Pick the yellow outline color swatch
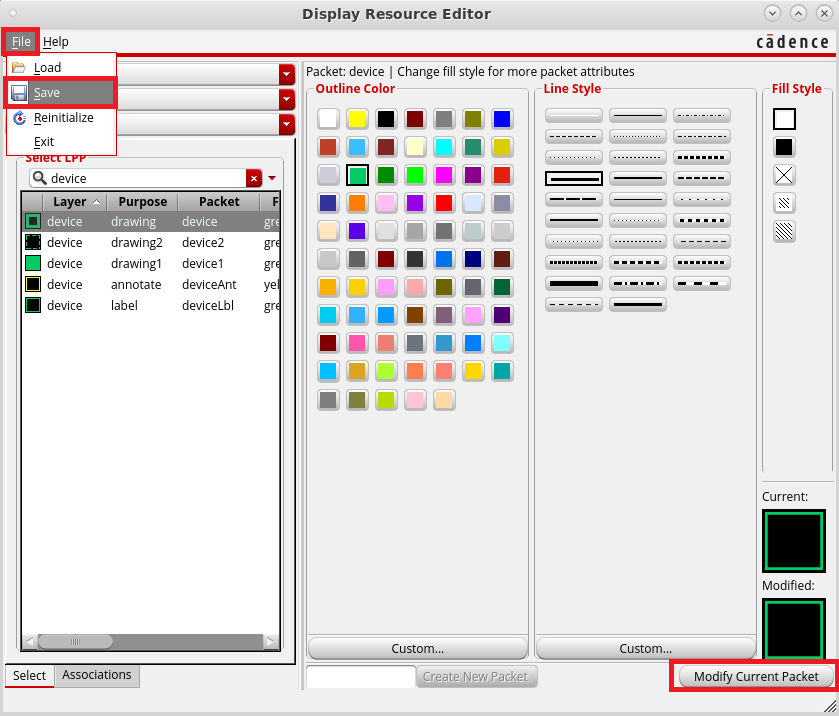The height and width of the screenshot is (716, 839). pos(357,119)
